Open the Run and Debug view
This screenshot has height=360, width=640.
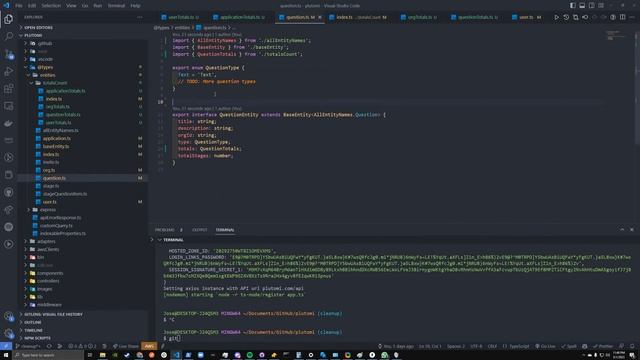click(x=9, y=71)
